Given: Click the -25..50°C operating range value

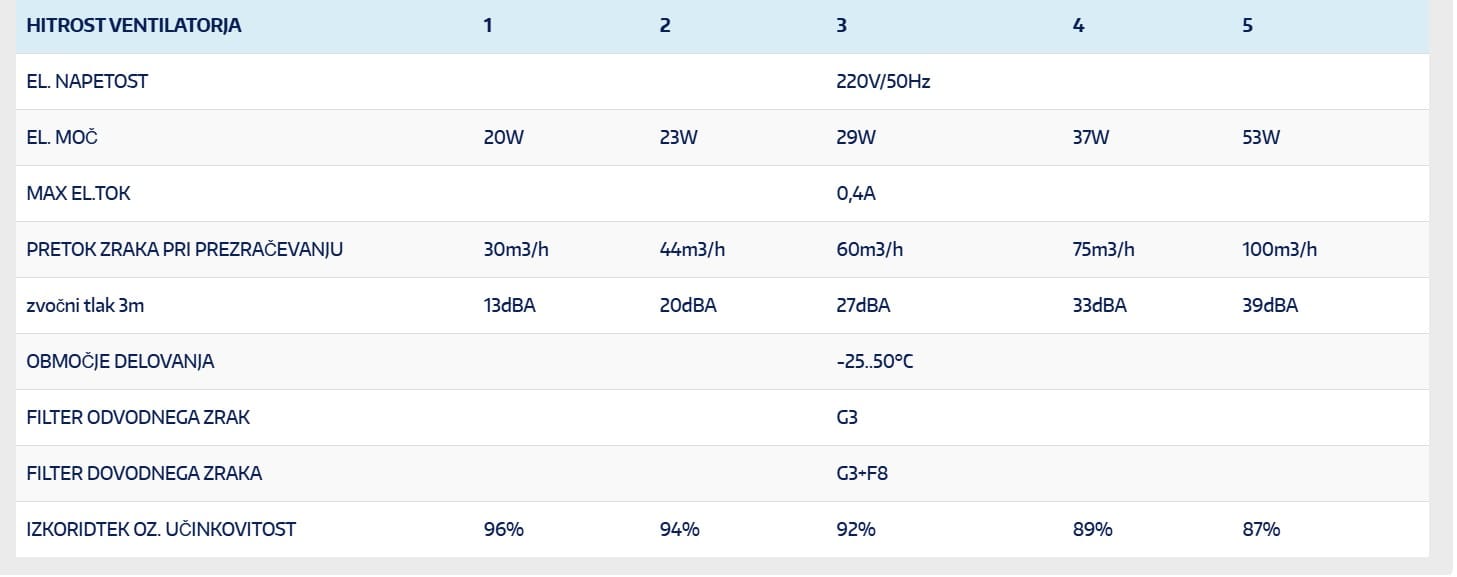Looking at the screenshot, I should (x=874, y=362).
